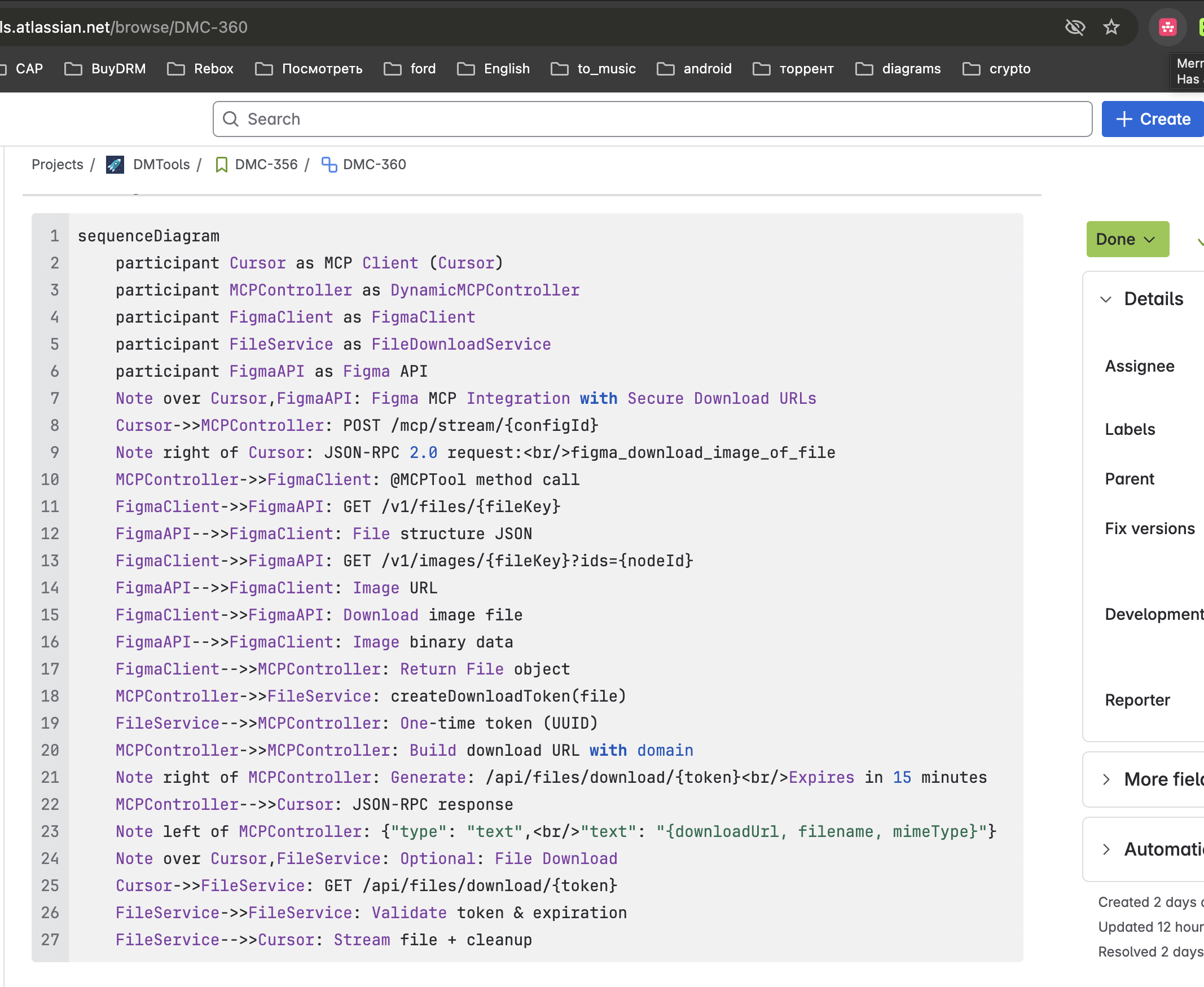Open the Rebox bookmarks folder
The image size is (1204, 987).
(x=200, y=69)
